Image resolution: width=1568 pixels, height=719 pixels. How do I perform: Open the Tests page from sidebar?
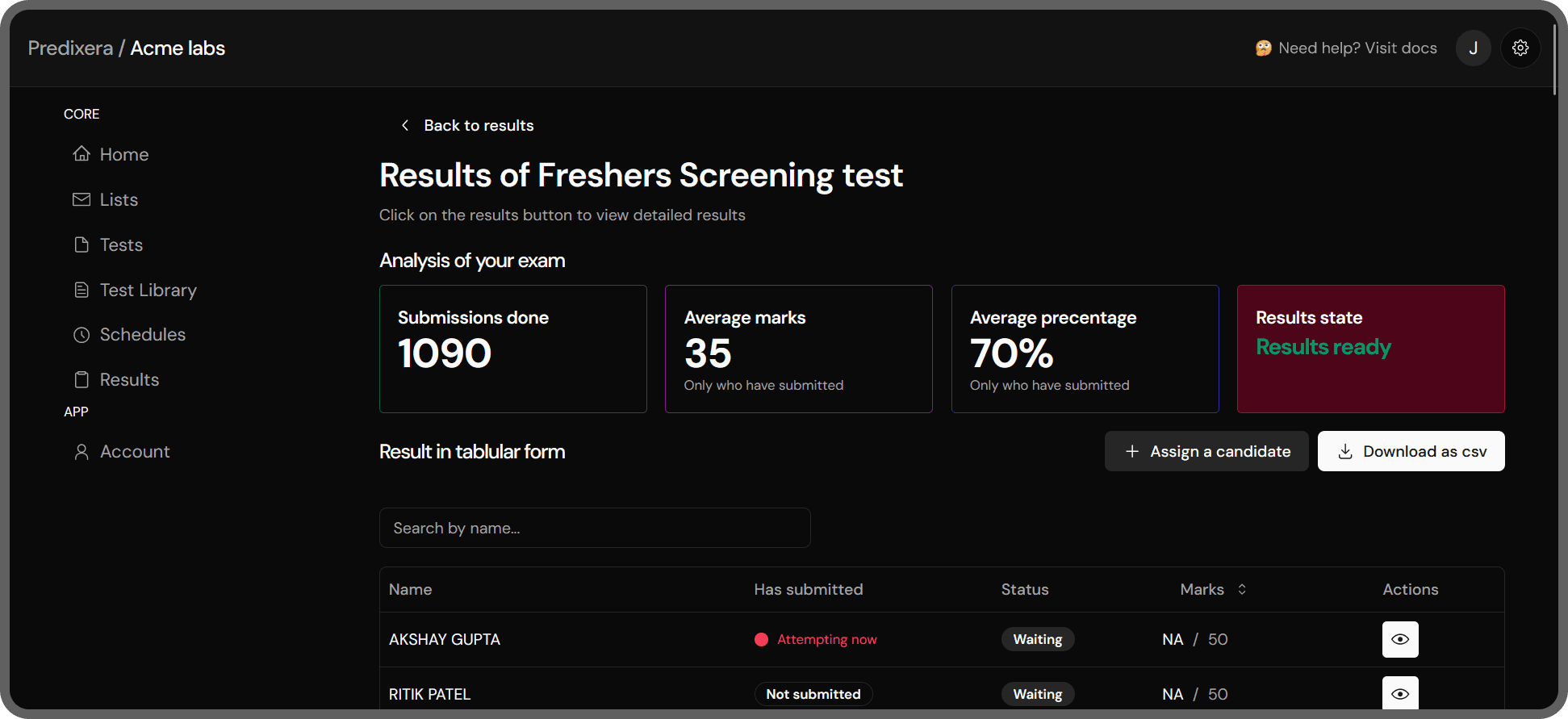(121, 245)
